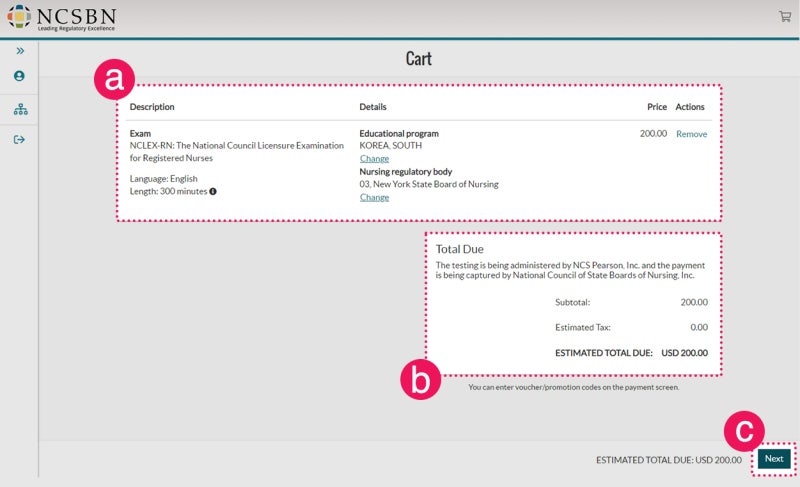
Task: Click the Total Due heading
Action: pyautogui.click(x=459, y=249)
